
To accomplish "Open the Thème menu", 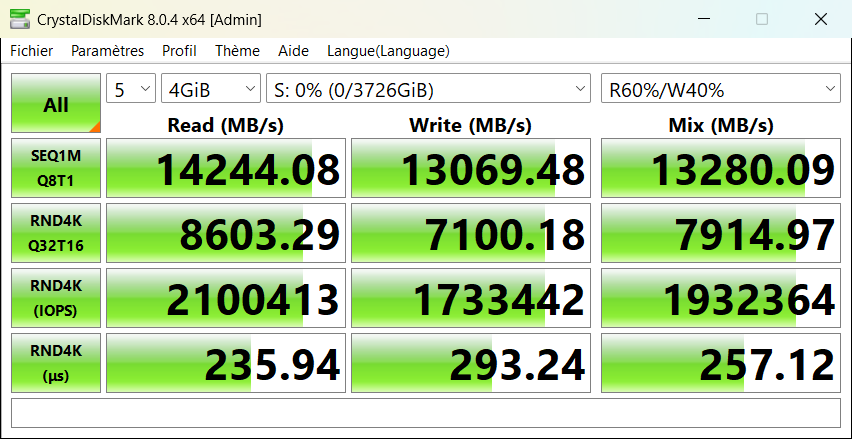I will [237, 51].
